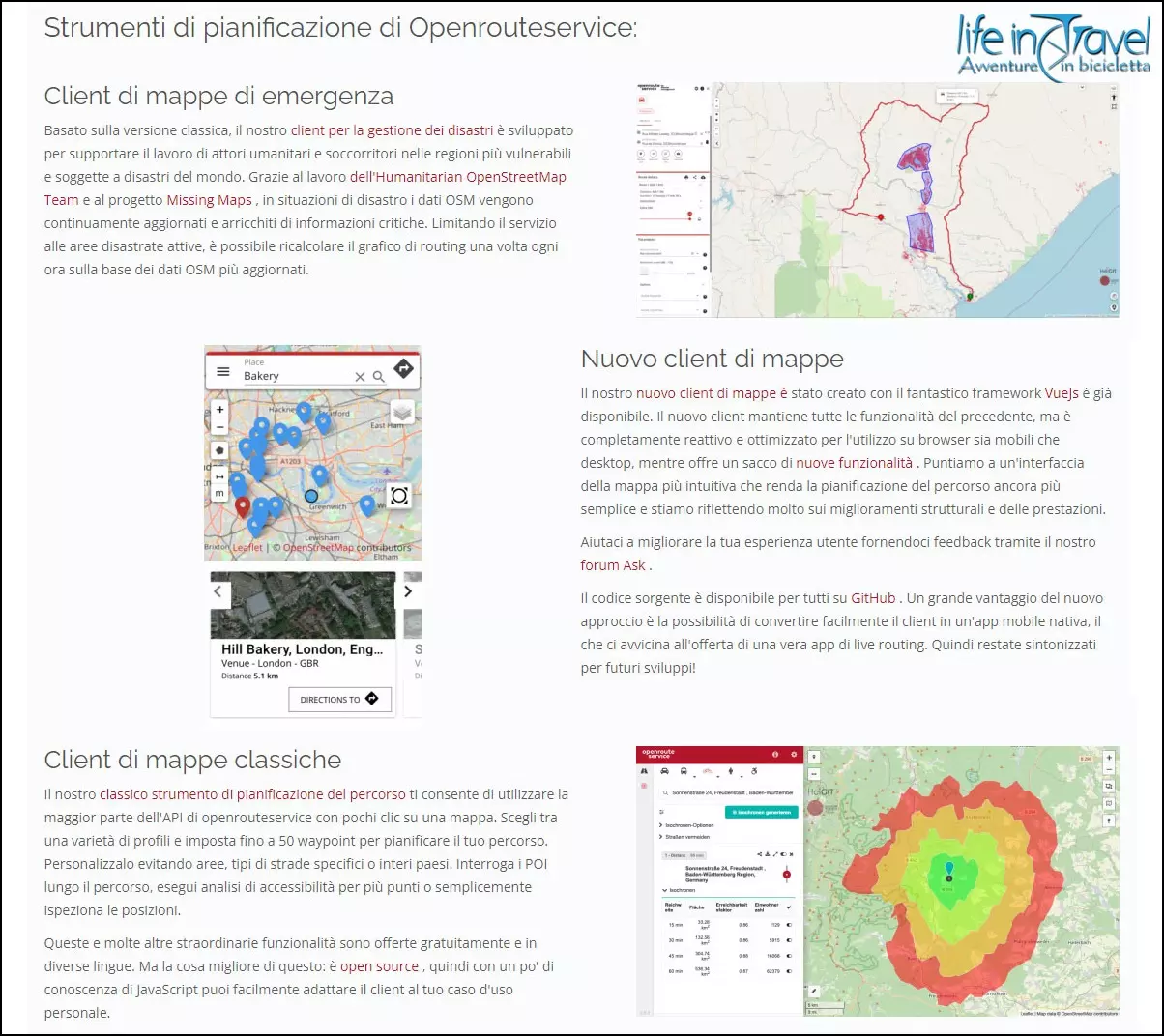Open 'nuove funzionalità' link
This screenshot has width=1164, height=1036.
(x=854, y=463)
